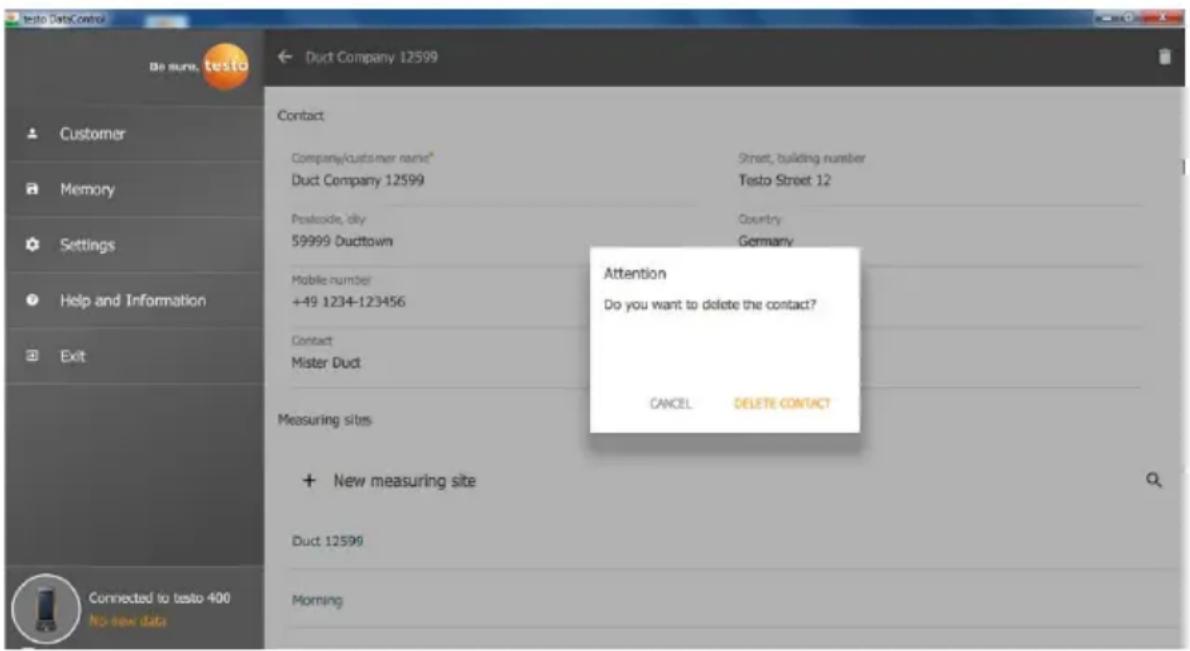Click the Customer person icon
This screenshot has height=651, width=1190.
coord(32,134)
